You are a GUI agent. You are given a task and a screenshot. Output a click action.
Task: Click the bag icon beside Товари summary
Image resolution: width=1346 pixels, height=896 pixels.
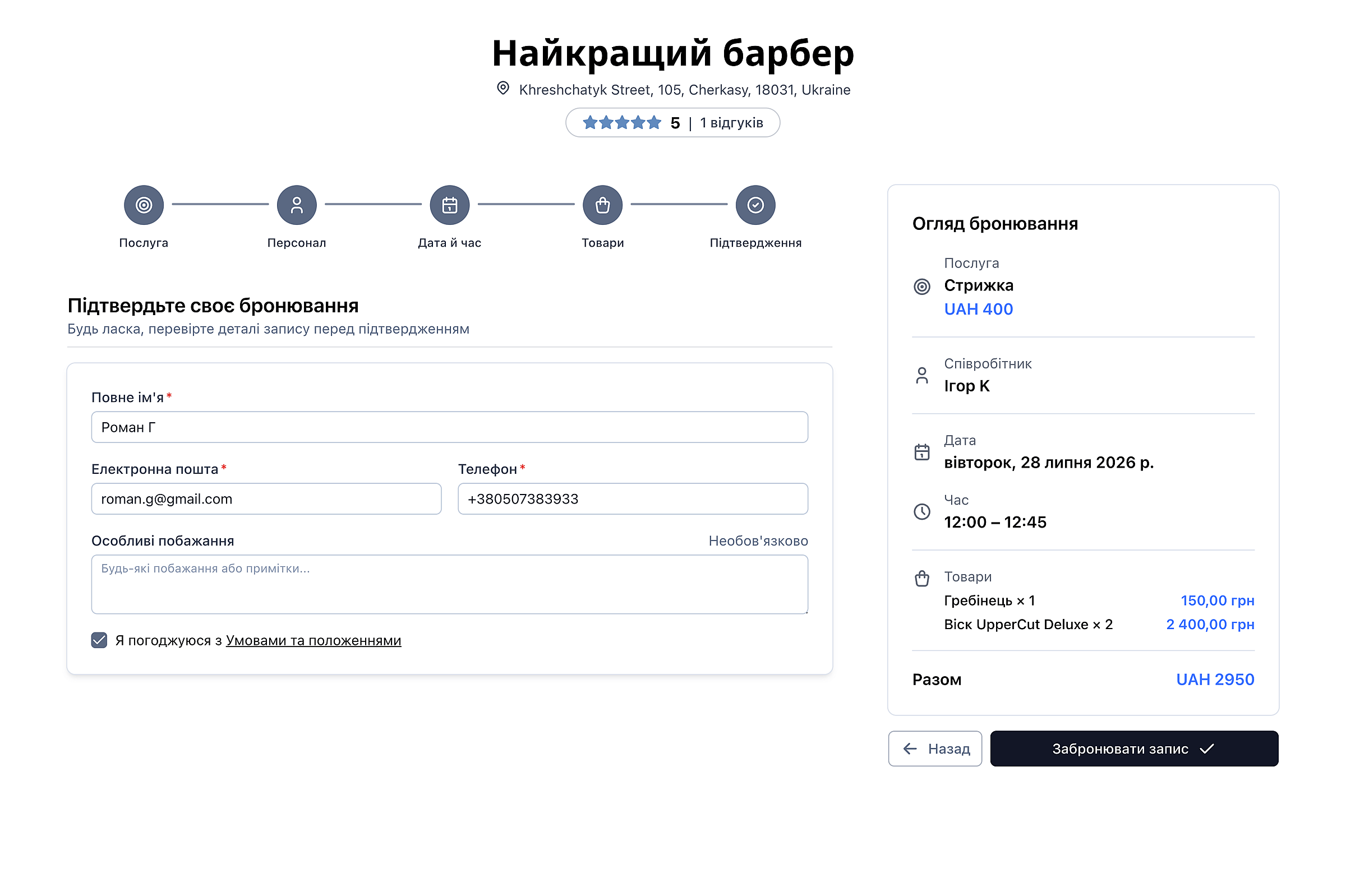tap(922, 578)
